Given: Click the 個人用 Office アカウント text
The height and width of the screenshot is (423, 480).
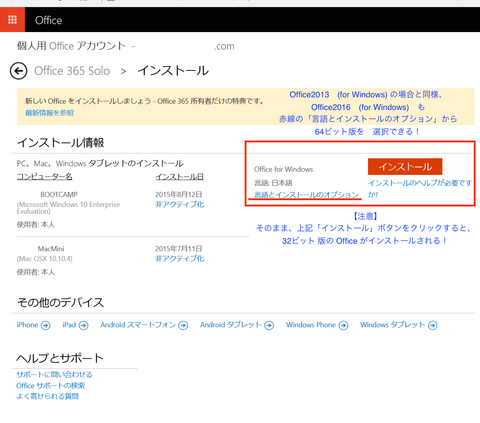Looking at the screenshot, I should click(71, 46).
